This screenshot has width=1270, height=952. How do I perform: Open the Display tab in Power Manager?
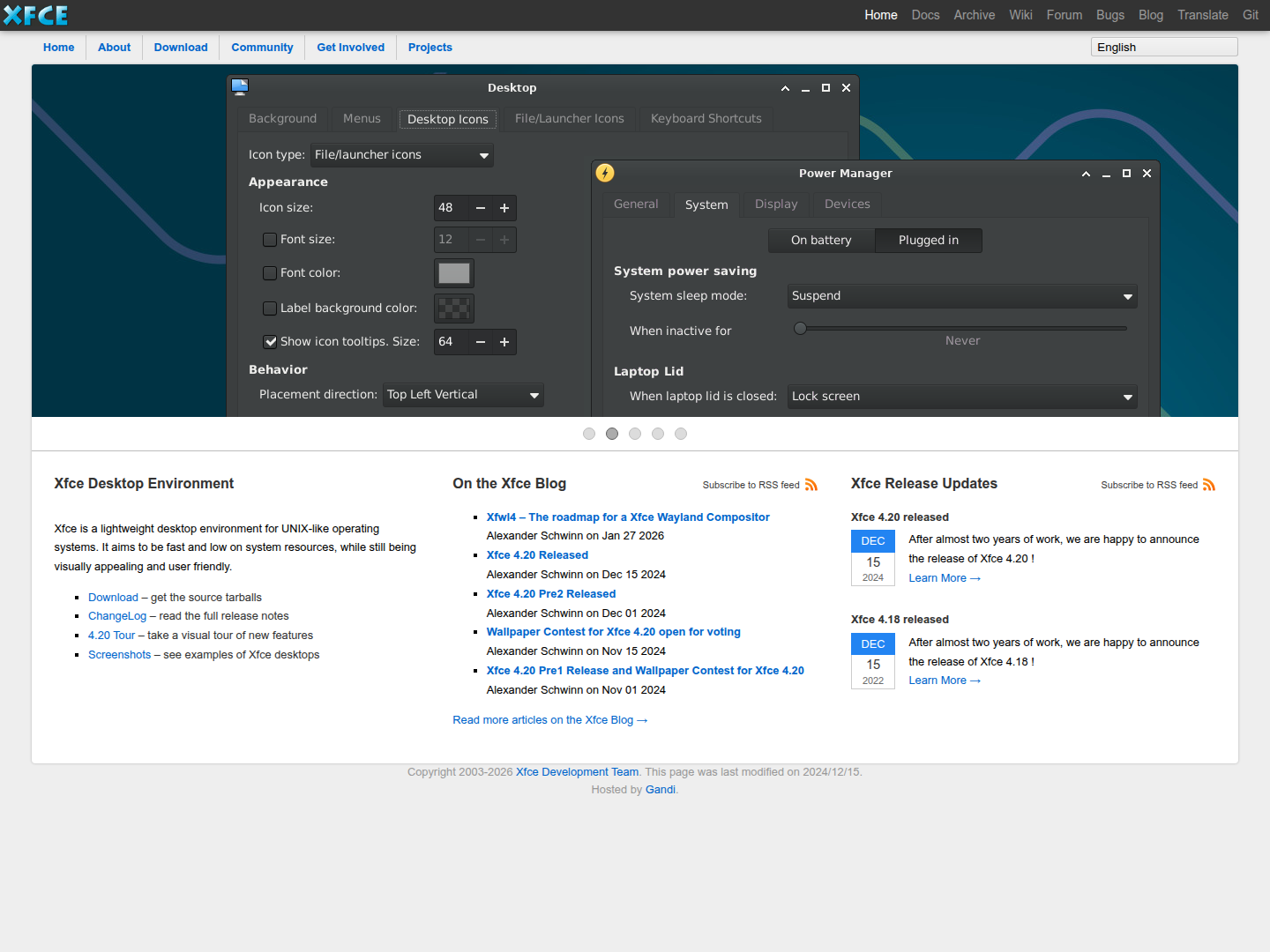(x=776, y=205)
